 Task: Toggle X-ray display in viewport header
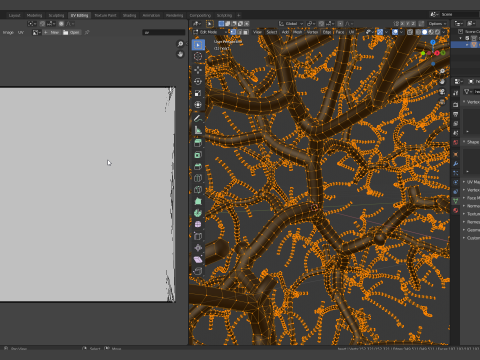pos(410,32)
